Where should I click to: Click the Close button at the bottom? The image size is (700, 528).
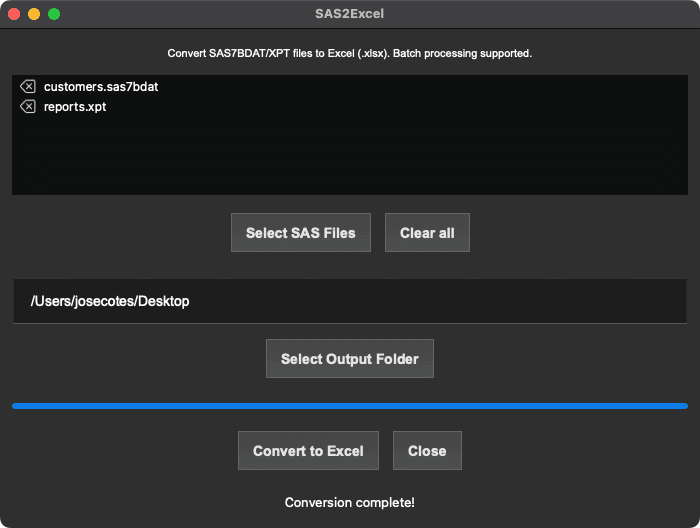[427, 451]
